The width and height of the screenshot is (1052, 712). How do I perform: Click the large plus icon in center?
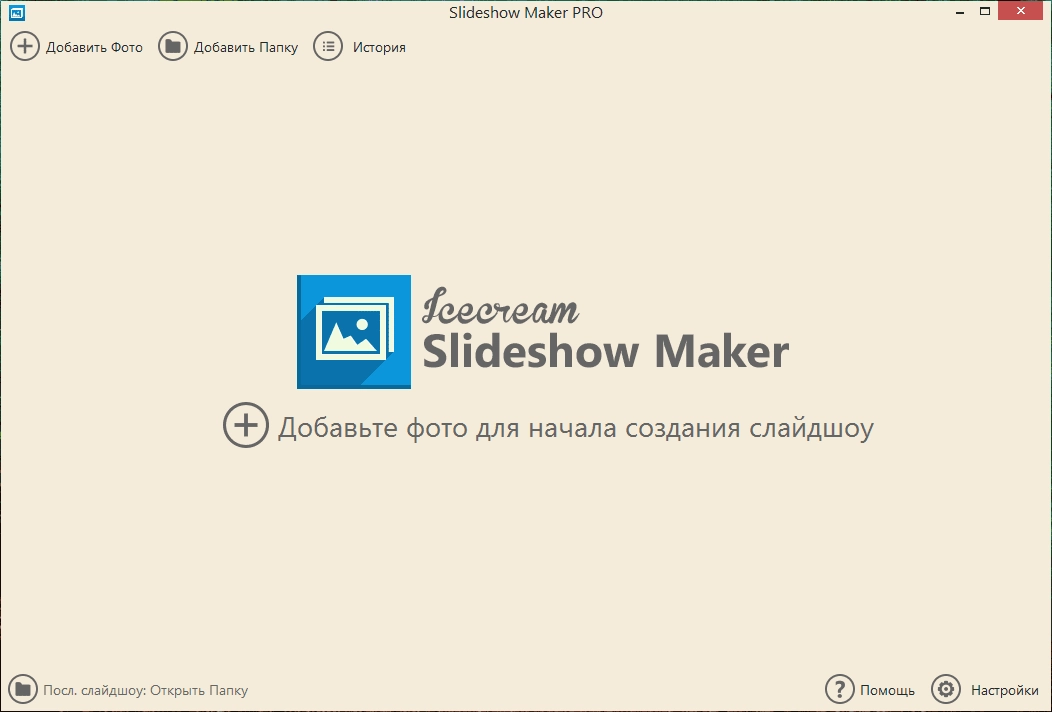click(246, 425)
